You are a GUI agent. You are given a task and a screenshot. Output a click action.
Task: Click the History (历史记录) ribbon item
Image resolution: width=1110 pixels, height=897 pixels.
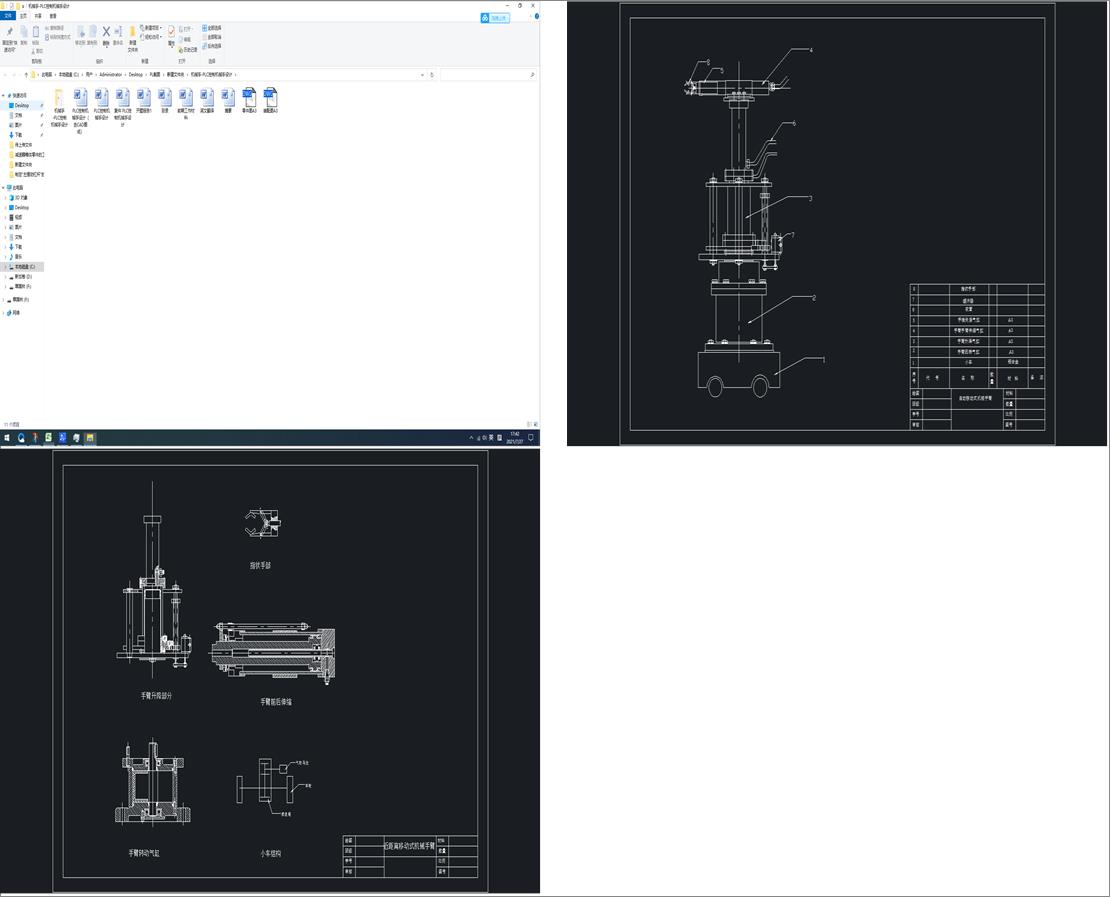pos(188,50)
